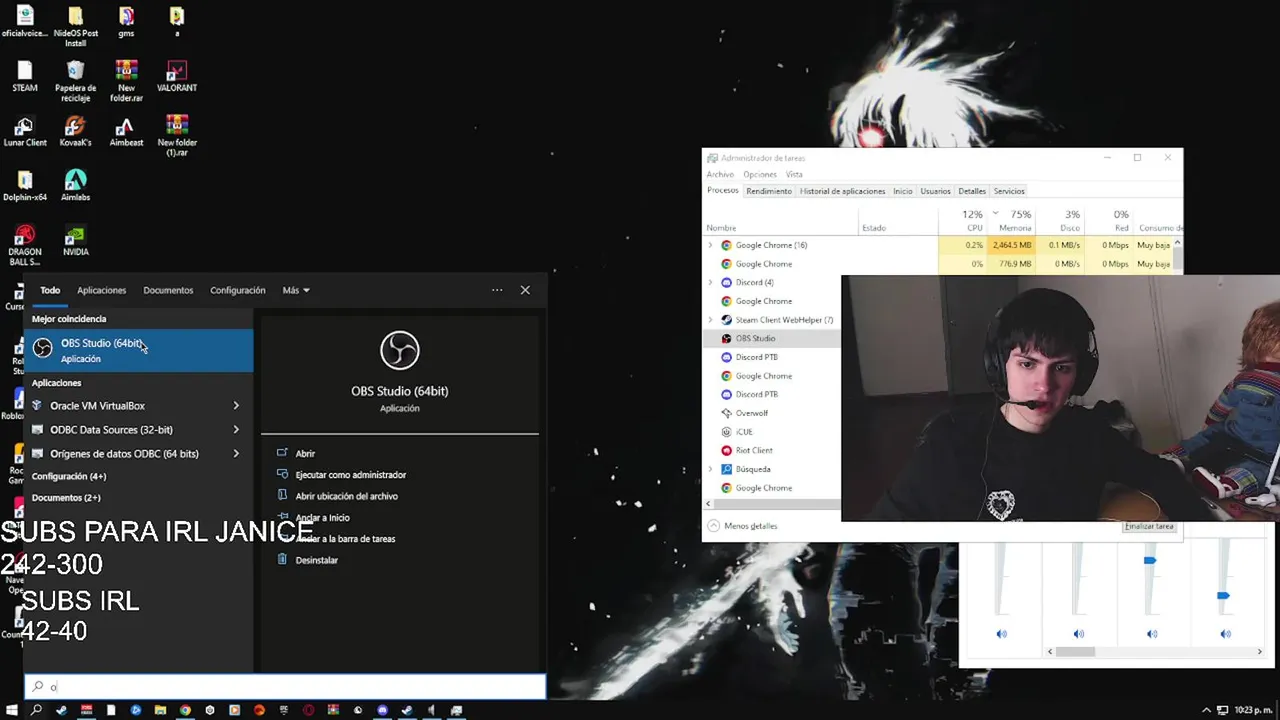This screenshot has height=720, width=1280.
Task: Select the DRAGON BALL desktop shortcut
Action: pyautogui.click(x=25, y=246)
